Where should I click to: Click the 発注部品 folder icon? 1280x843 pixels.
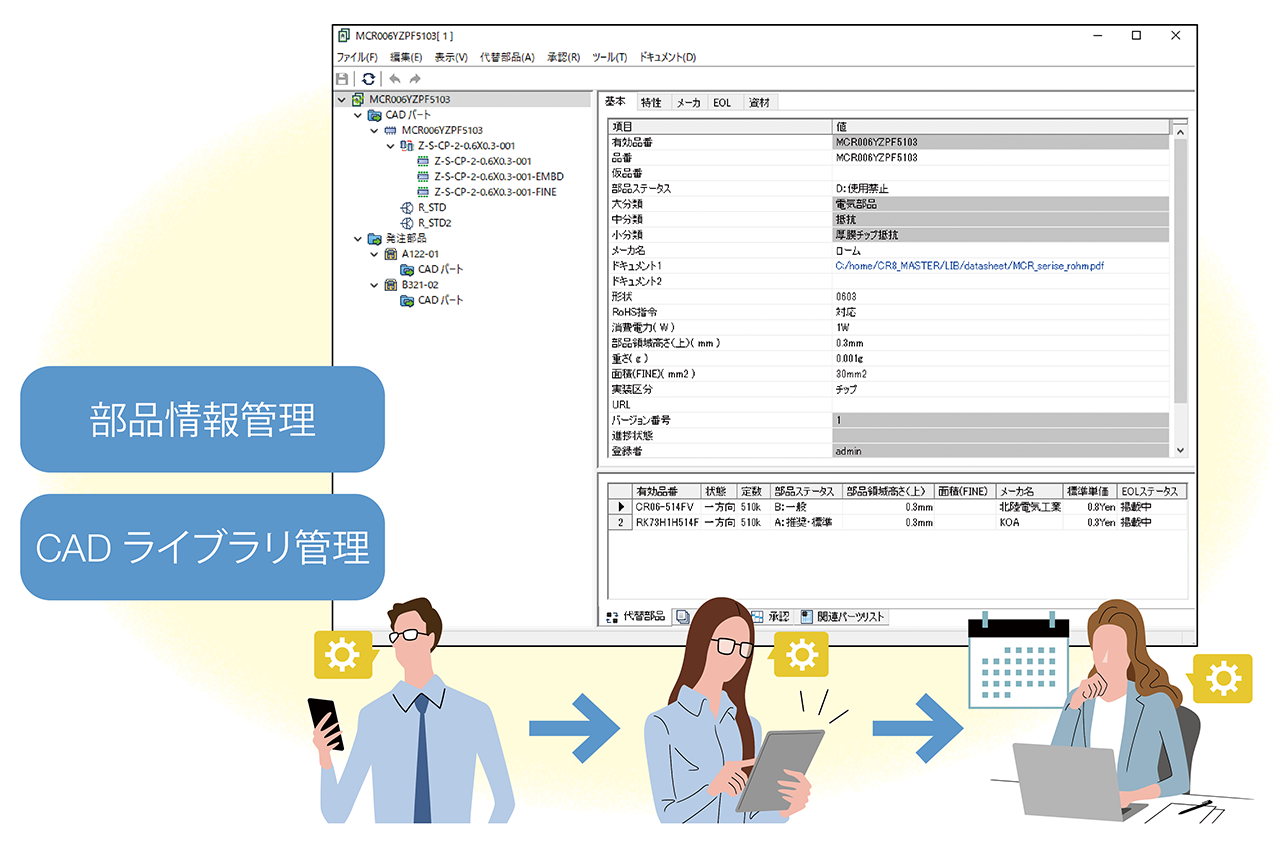pos(374,239)
